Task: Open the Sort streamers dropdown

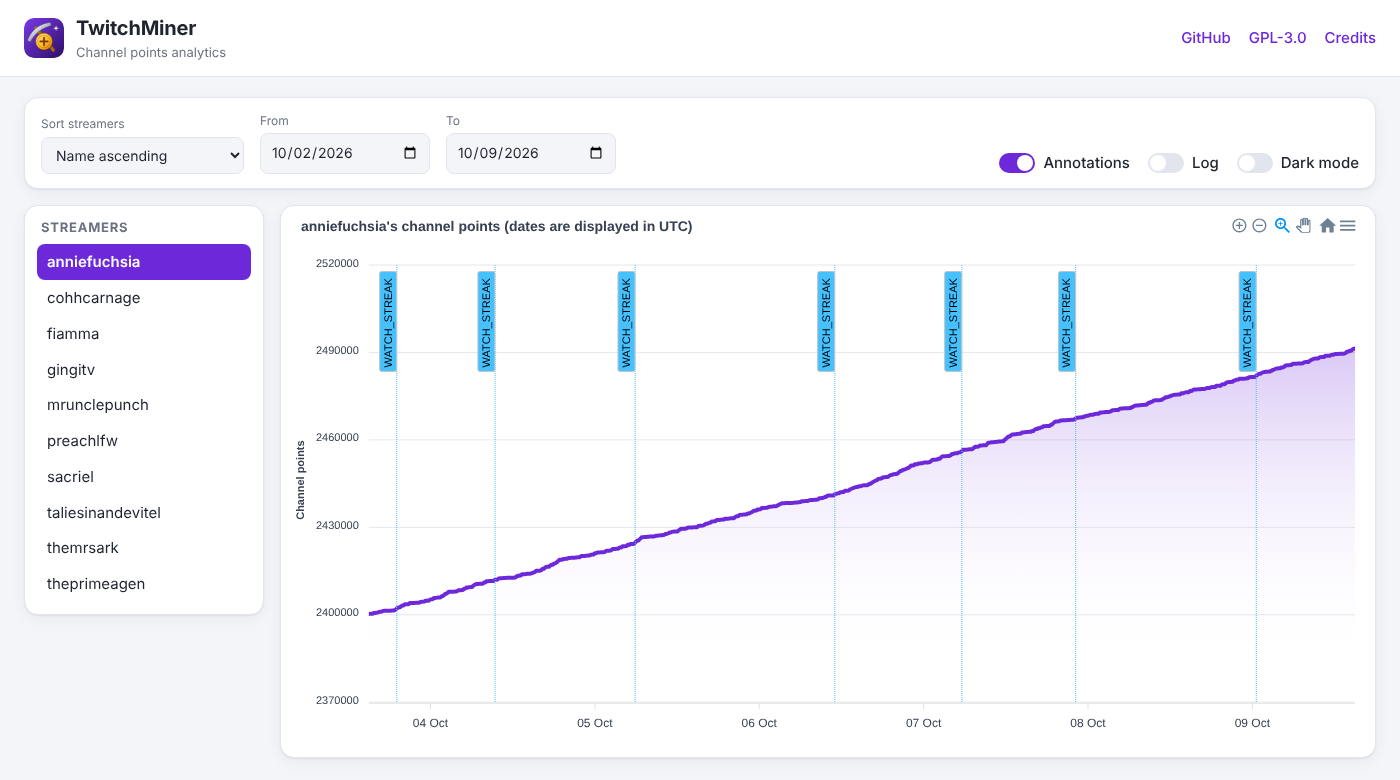Action: (x=143, y=156)
